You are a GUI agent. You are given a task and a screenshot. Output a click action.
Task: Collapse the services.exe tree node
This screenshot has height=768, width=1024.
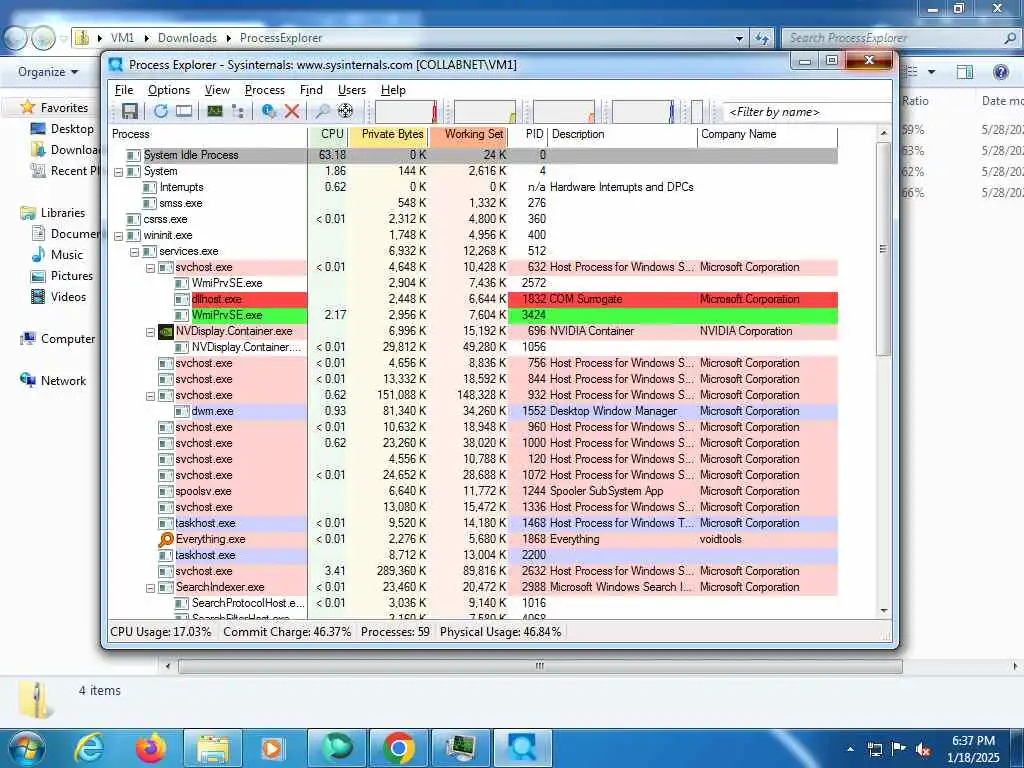point(134,252)
